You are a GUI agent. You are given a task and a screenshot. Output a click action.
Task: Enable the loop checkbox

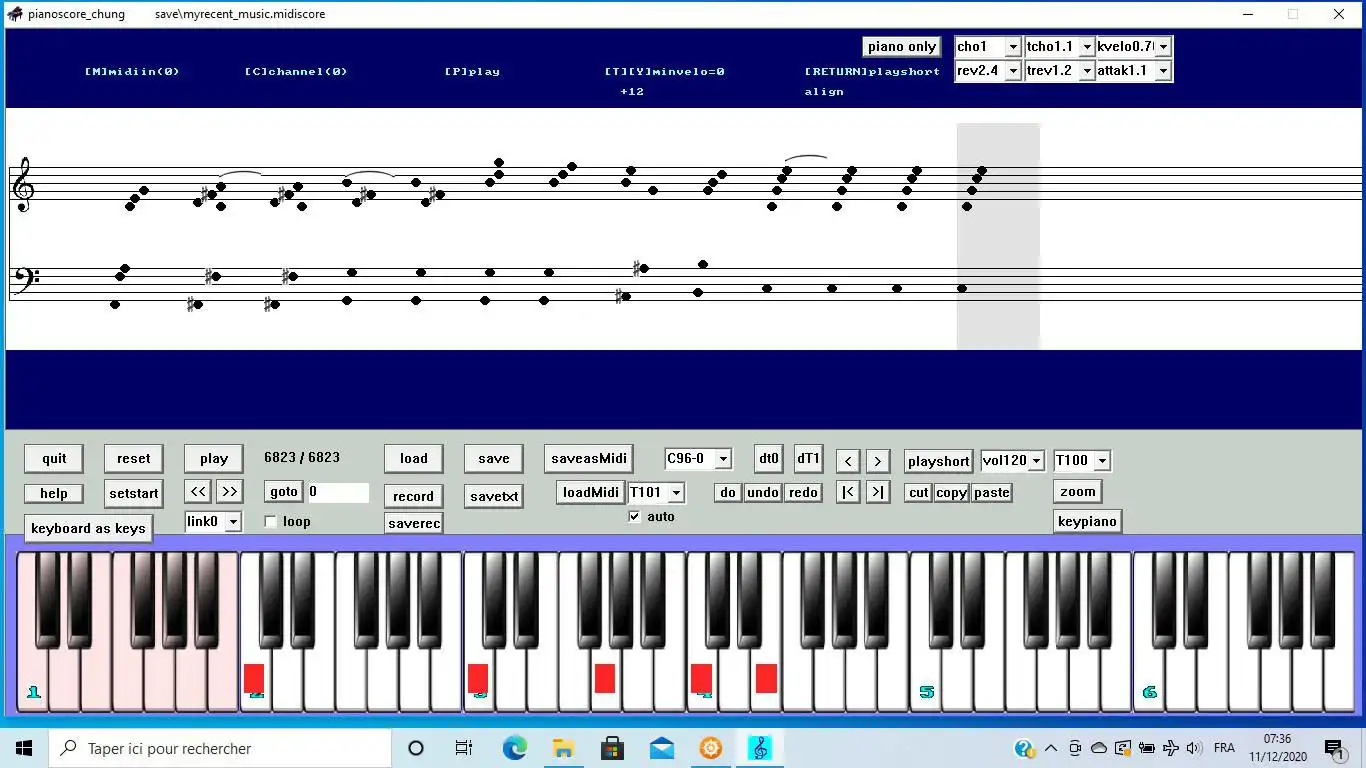click(270, 521)
